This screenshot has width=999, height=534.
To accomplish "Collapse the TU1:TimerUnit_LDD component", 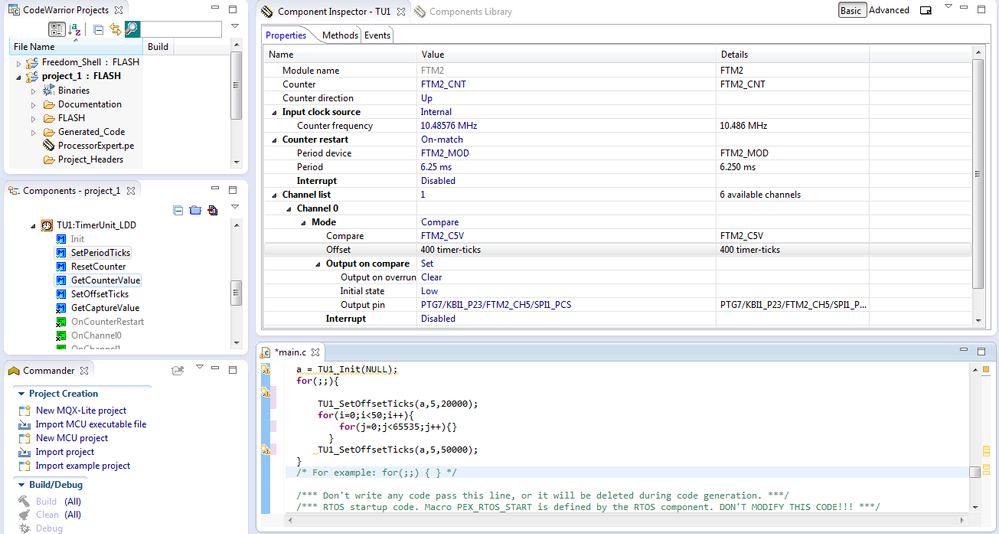I will 33,226.
